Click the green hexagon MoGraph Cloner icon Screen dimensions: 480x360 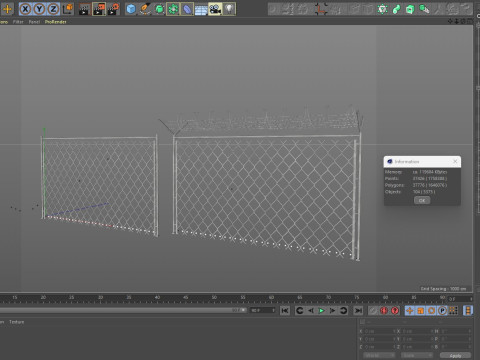tap(382, 9)
